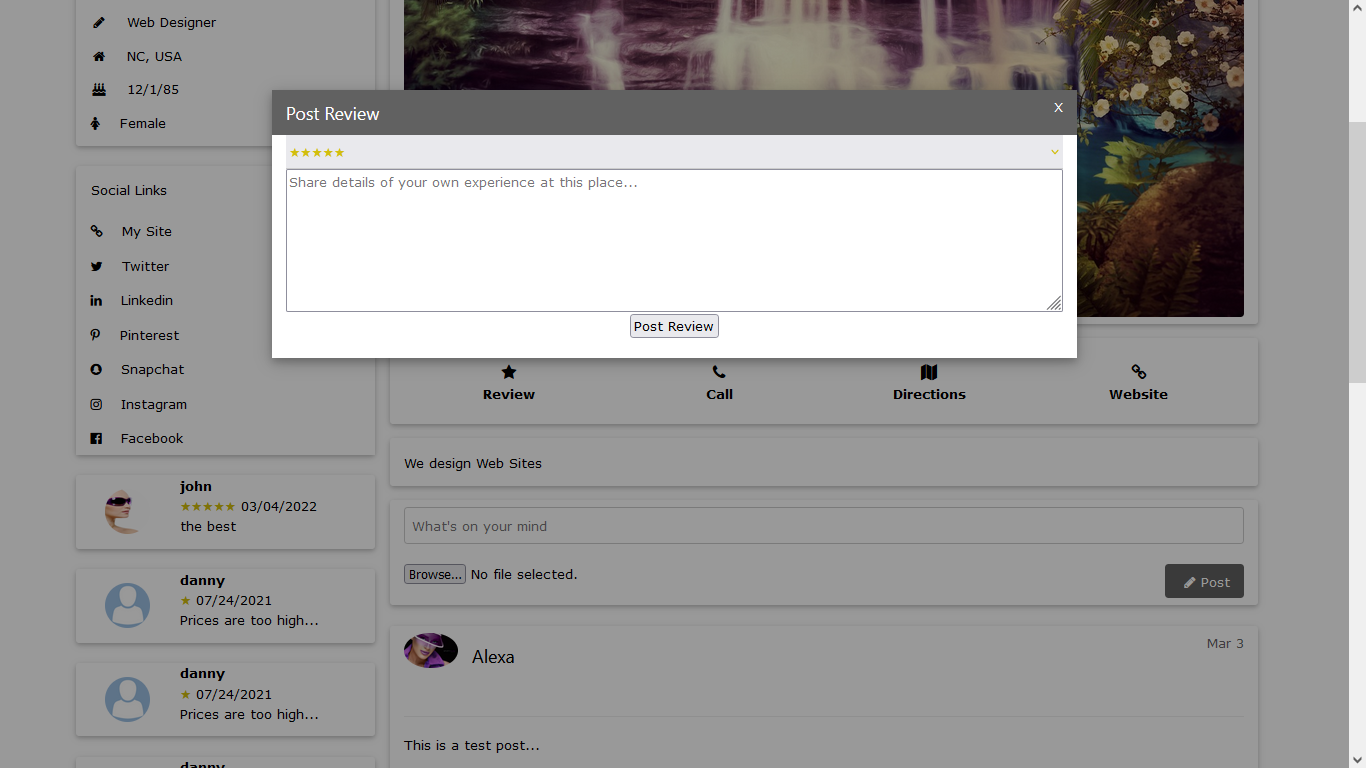Click the 12/1/85 birthday text

[x=153, y=89]
